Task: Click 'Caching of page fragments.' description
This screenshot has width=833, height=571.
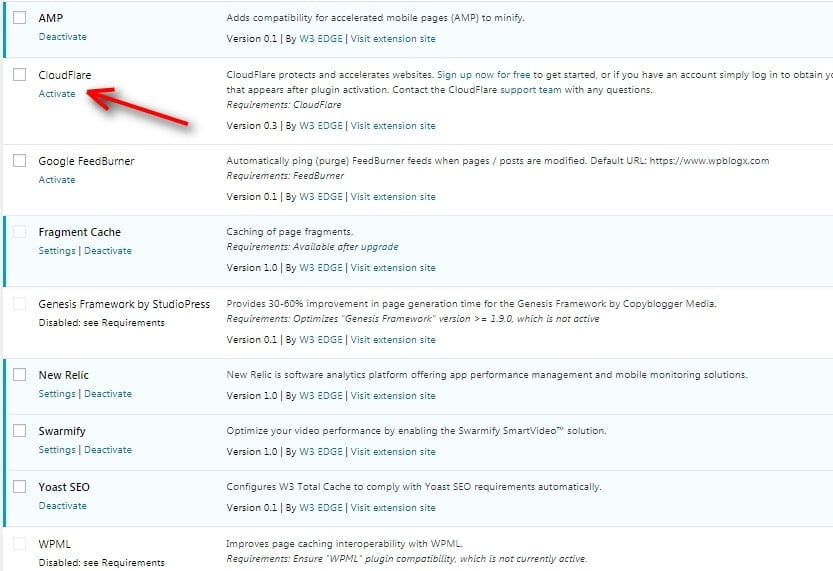Action: tap(290, 232)
